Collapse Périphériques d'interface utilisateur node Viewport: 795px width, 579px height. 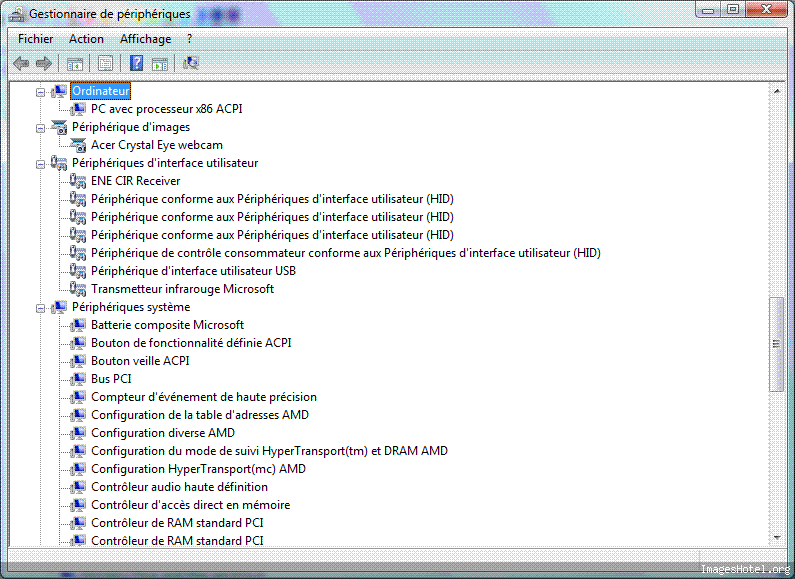[41, 163]
